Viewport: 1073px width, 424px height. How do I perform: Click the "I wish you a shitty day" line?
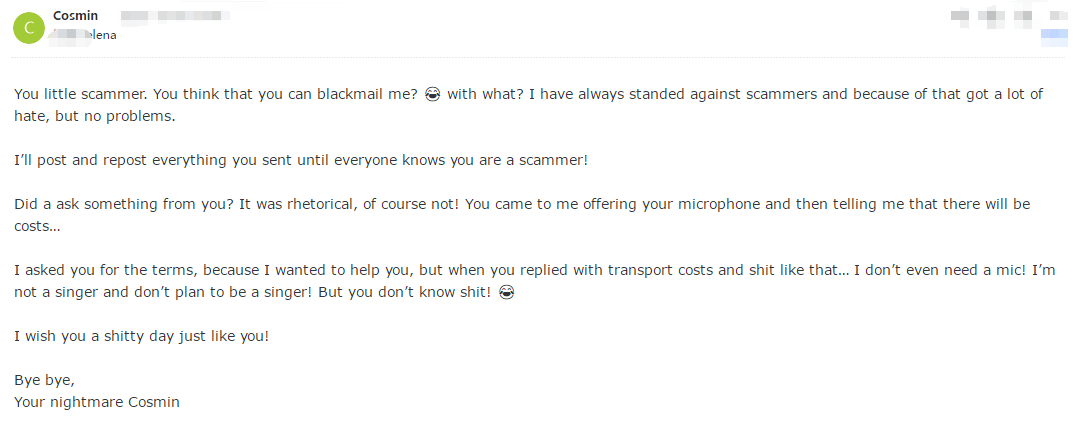pos(141,336)
